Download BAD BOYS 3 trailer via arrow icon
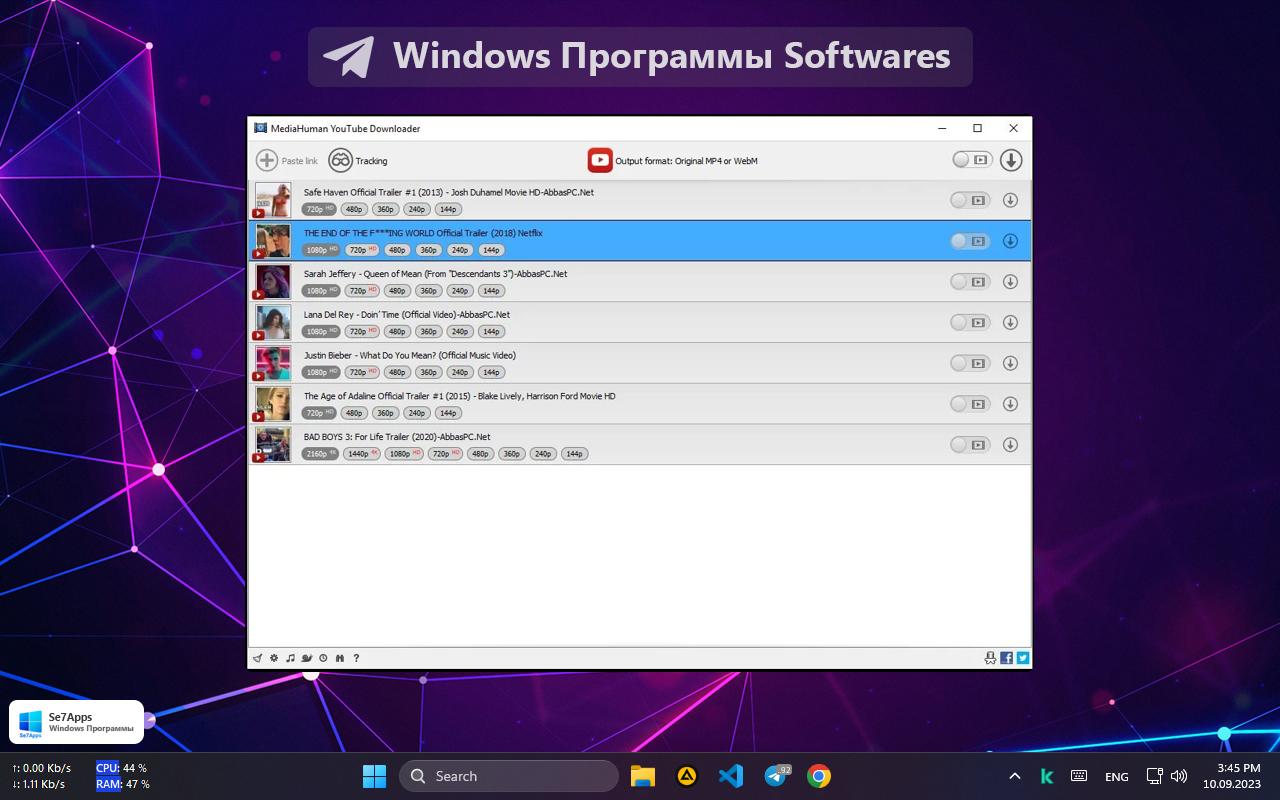Screen dimensions: 1280x800 [x=1010, y=445]
